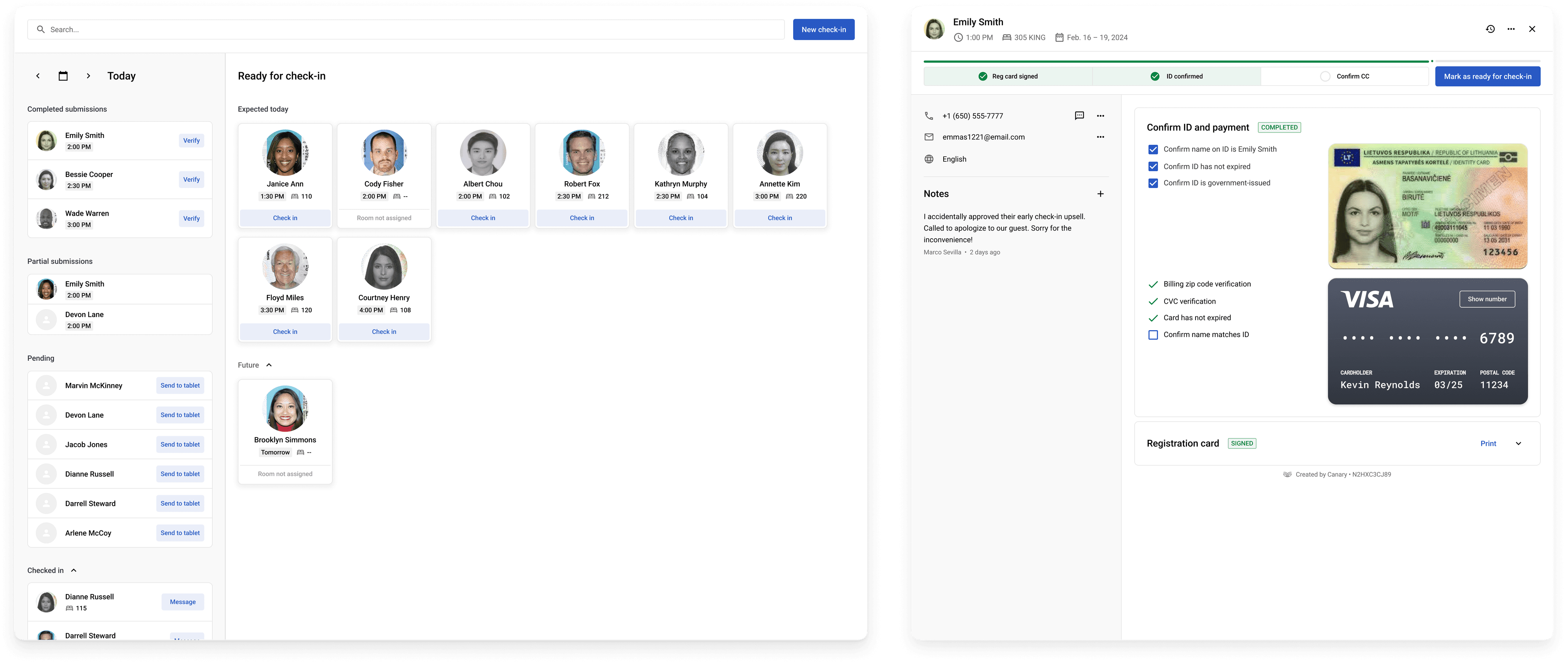Expand the Registration card section
Screen dimensions: 1568x663
(1518, 444)
